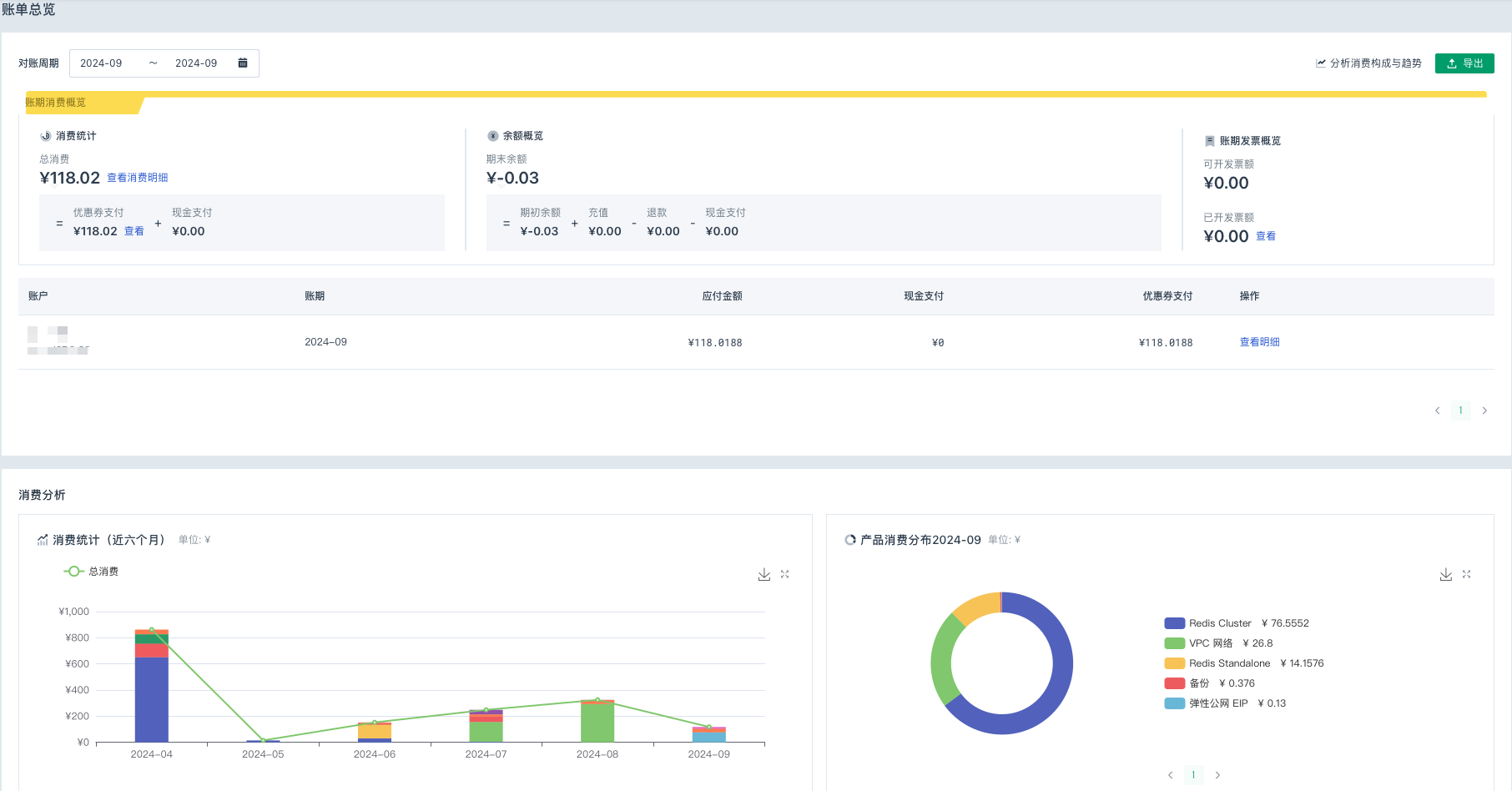Click Redis Standalone orange color swatch
The width and height of the screenshot is (1512, 791).
pyautogui.click(x=1174, y=663)
